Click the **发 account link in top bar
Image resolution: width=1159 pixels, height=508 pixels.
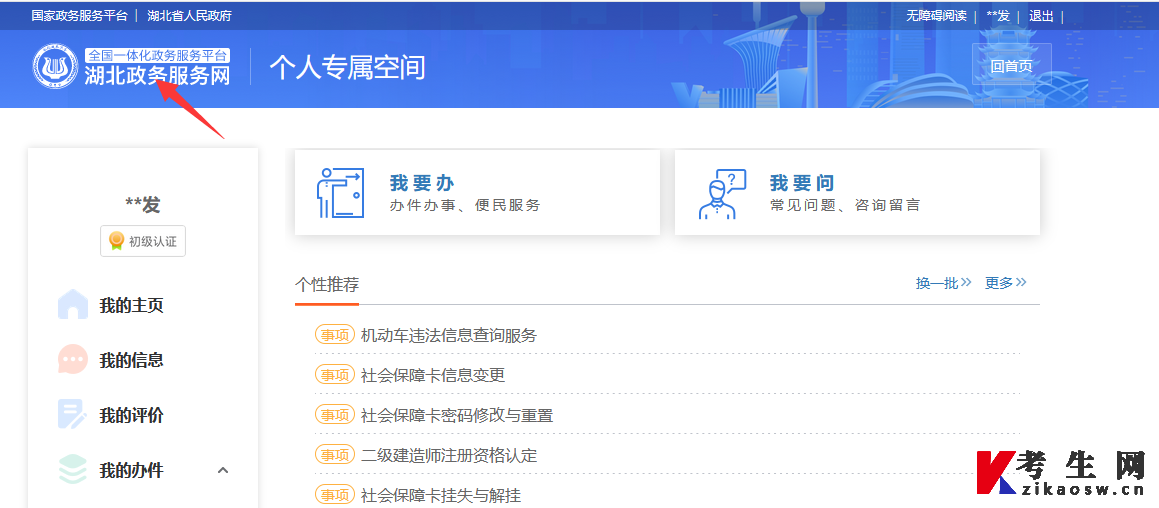point(998,16)
